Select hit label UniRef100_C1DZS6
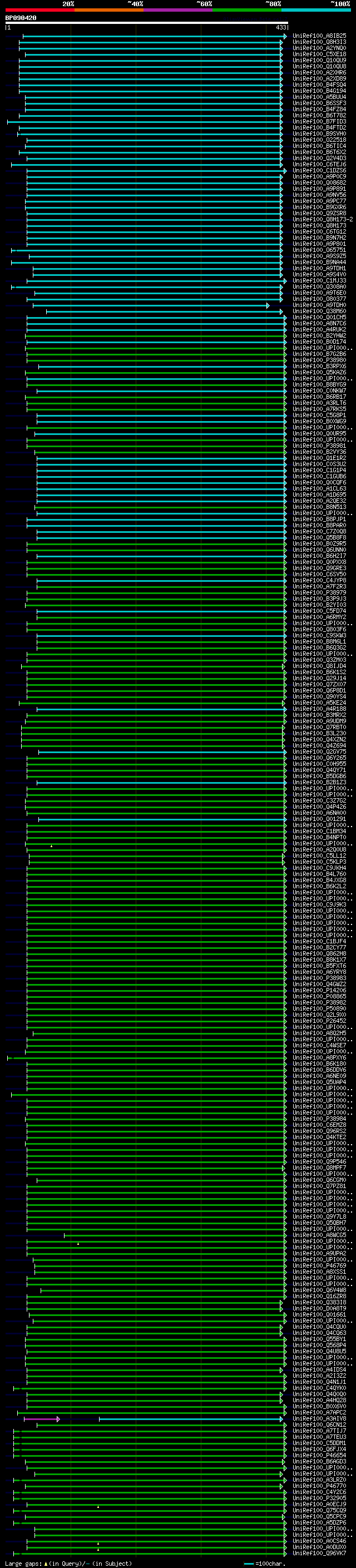This screenshot has width=356, height=1568. (319, 170)
